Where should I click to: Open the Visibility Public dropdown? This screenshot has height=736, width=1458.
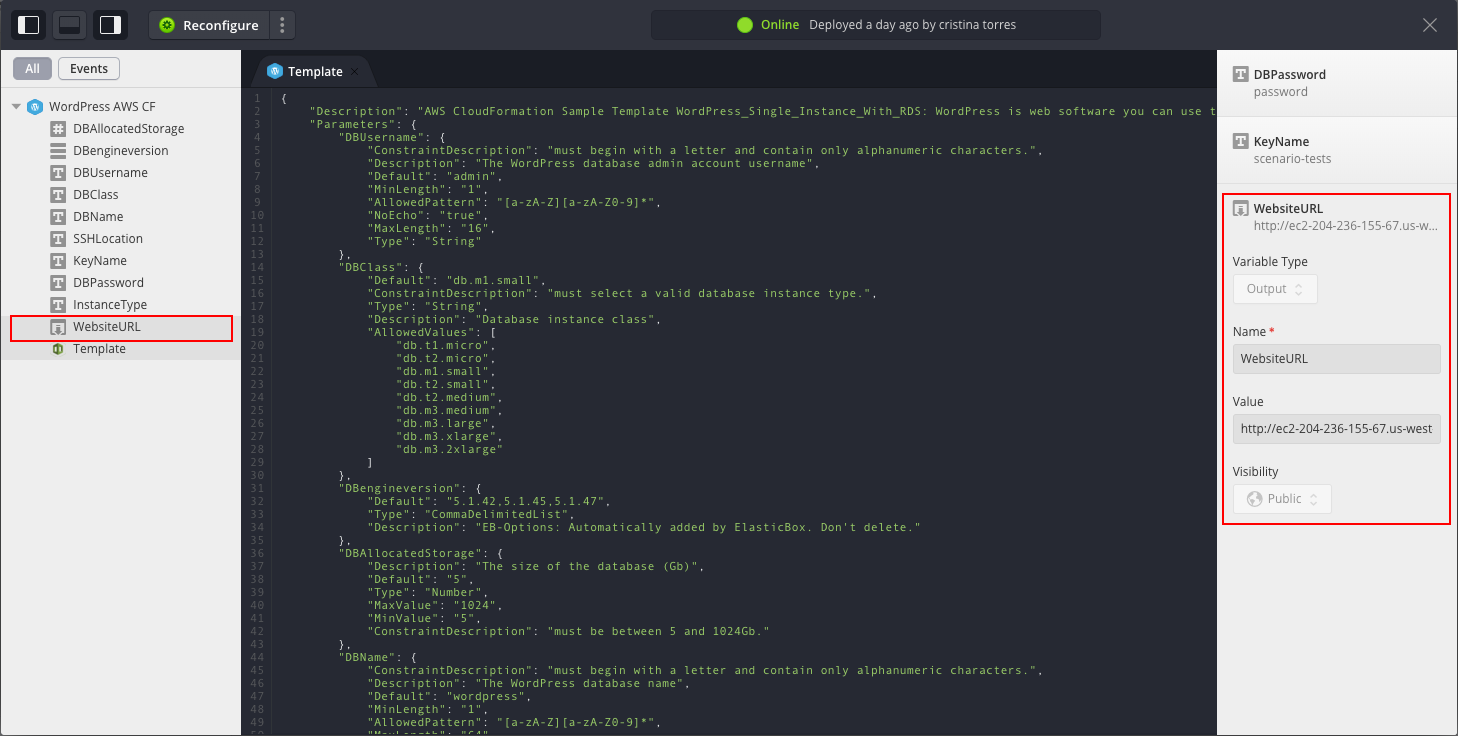[x=1282, y=499]
